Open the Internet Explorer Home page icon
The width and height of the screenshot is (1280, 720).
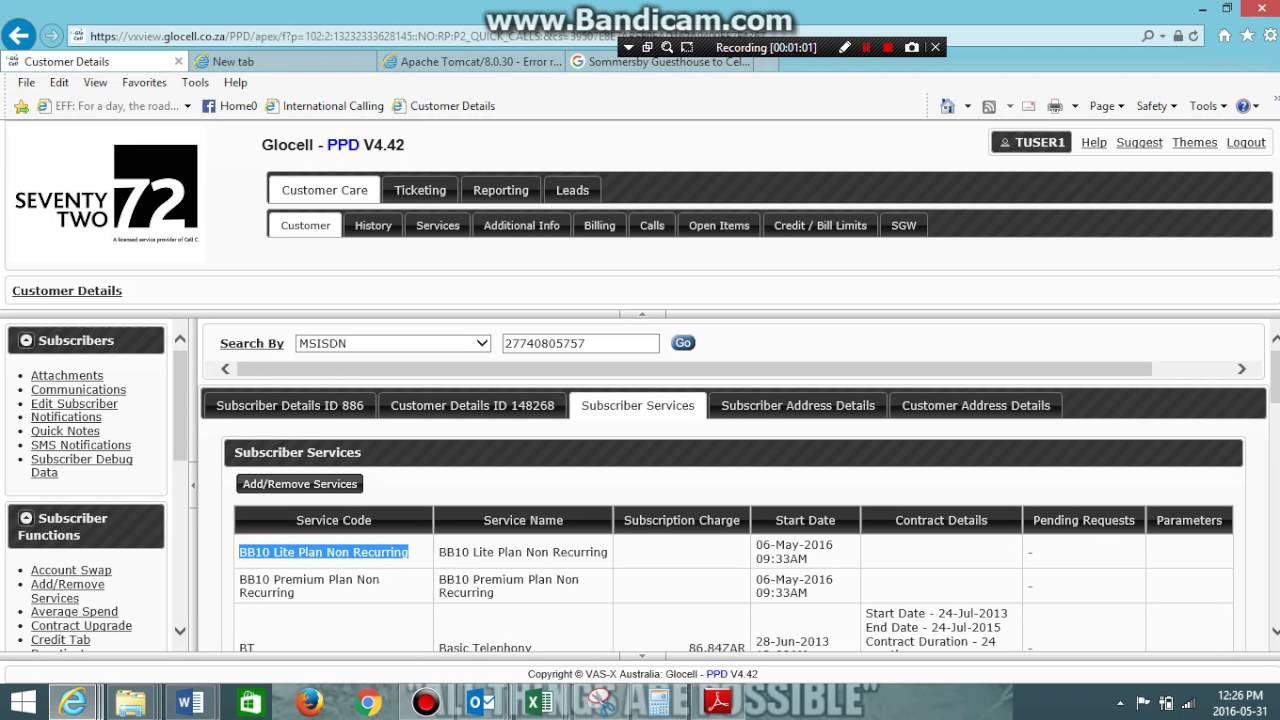[1224, 36]
